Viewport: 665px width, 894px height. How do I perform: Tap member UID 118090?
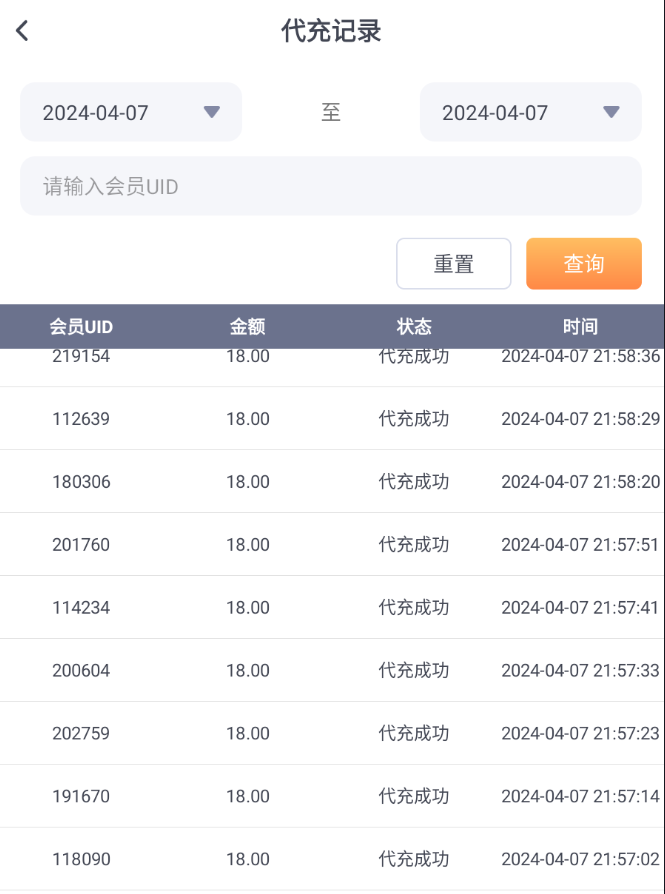point(81,860)
